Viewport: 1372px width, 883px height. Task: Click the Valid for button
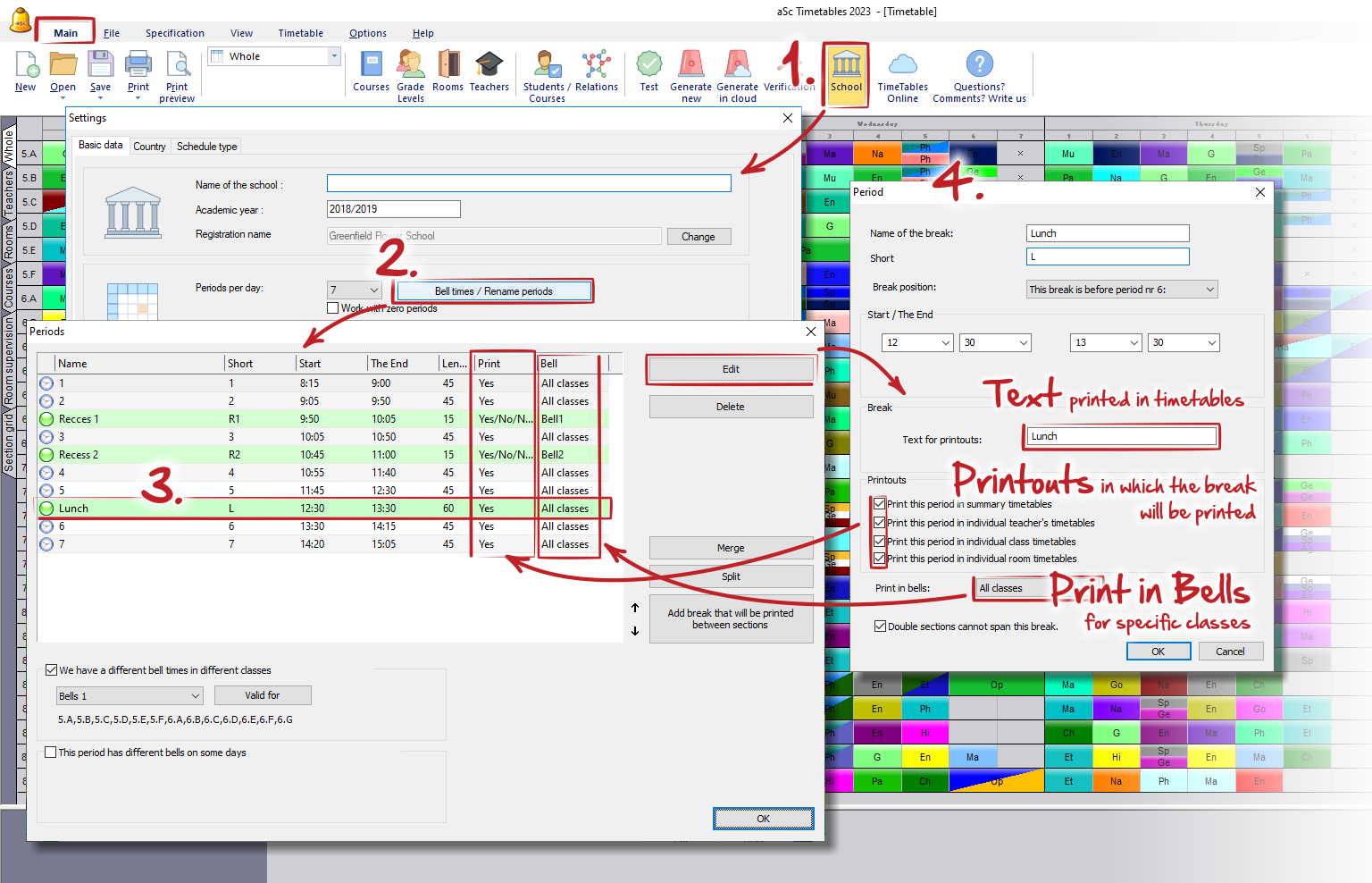point(263,695)
